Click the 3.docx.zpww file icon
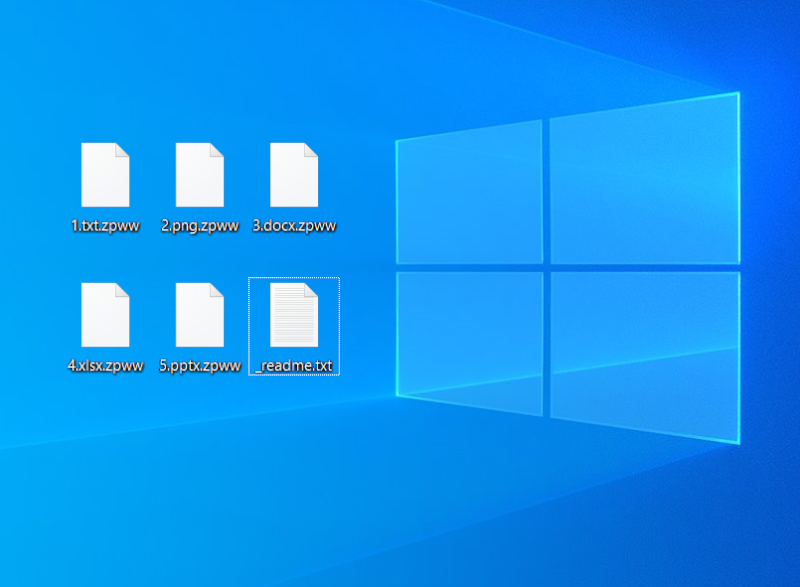Viewport: 800px width, 587px height. pos(294,175)
